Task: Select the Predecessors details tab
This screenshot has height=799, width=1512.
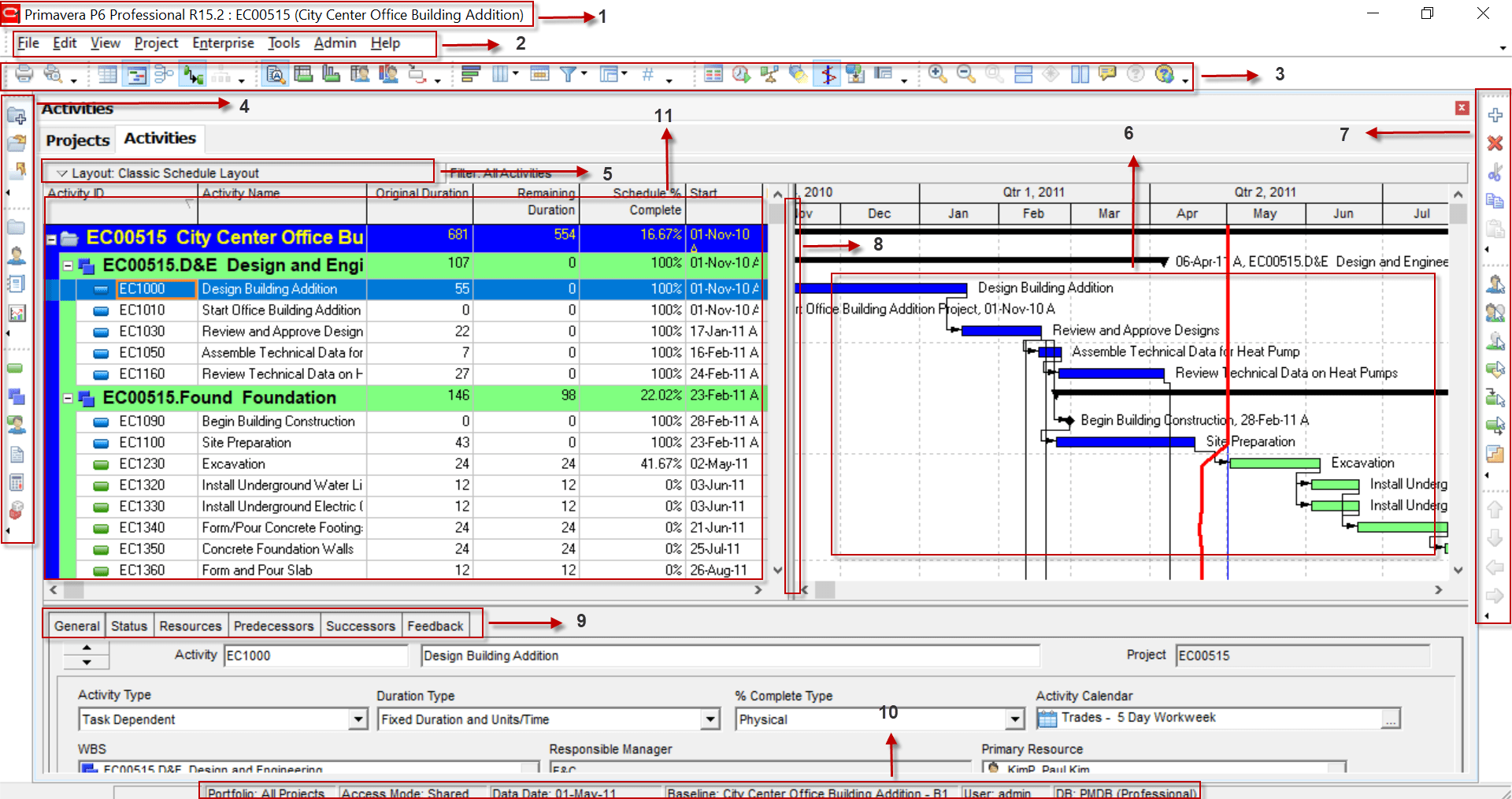Action: (273, 626)
